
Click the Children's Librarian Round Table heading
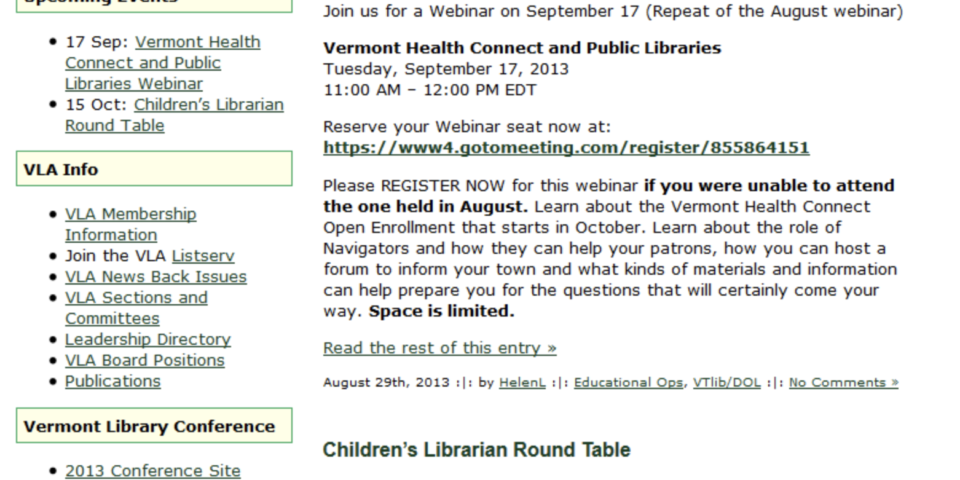pyautogui.click(x=476, y=450)
